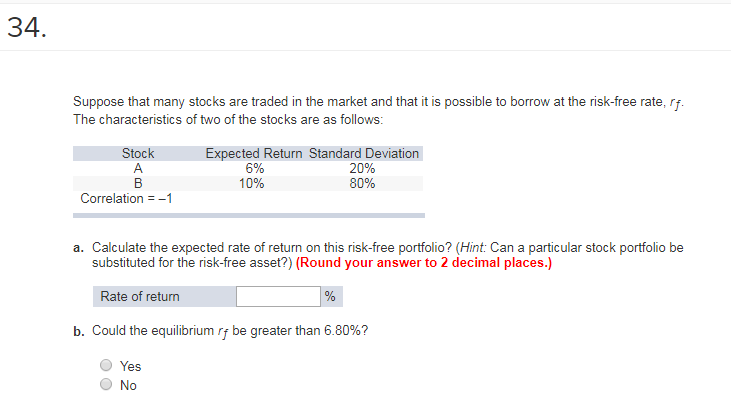Click the question number 34 heading

pos(27,28)
